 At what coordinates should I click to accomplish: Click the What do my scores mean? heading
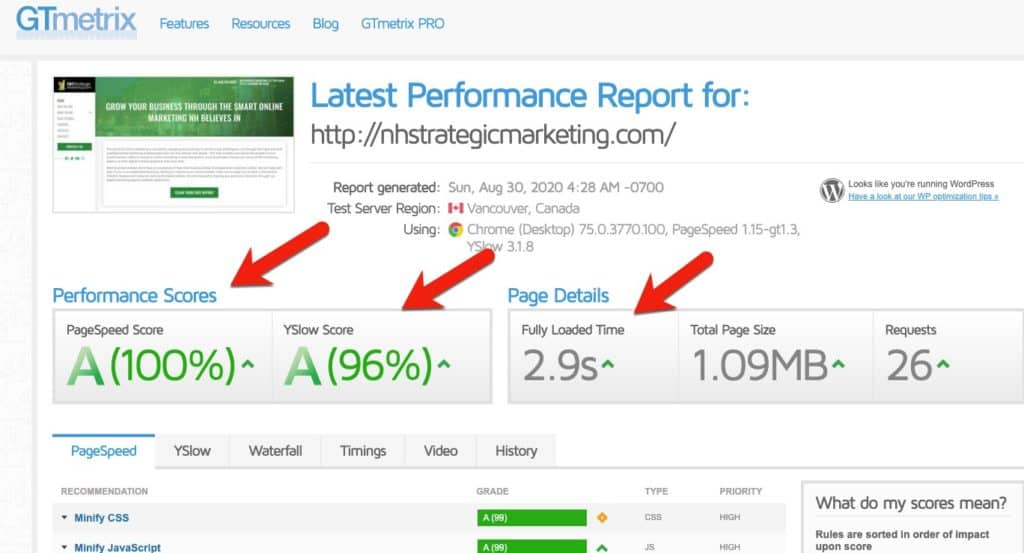(x=911, y=503)
